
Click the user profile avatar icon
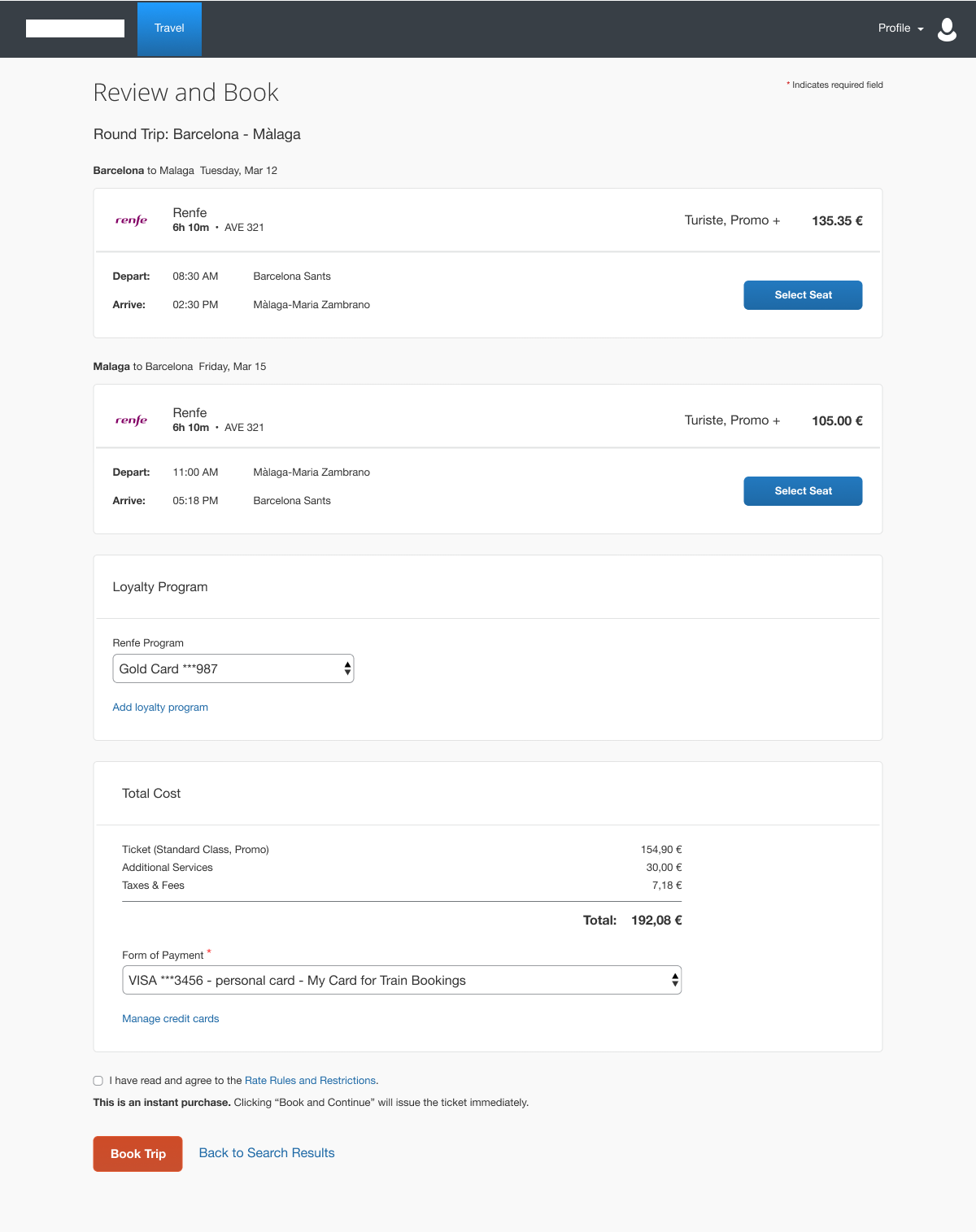click(x=947, y=29)
